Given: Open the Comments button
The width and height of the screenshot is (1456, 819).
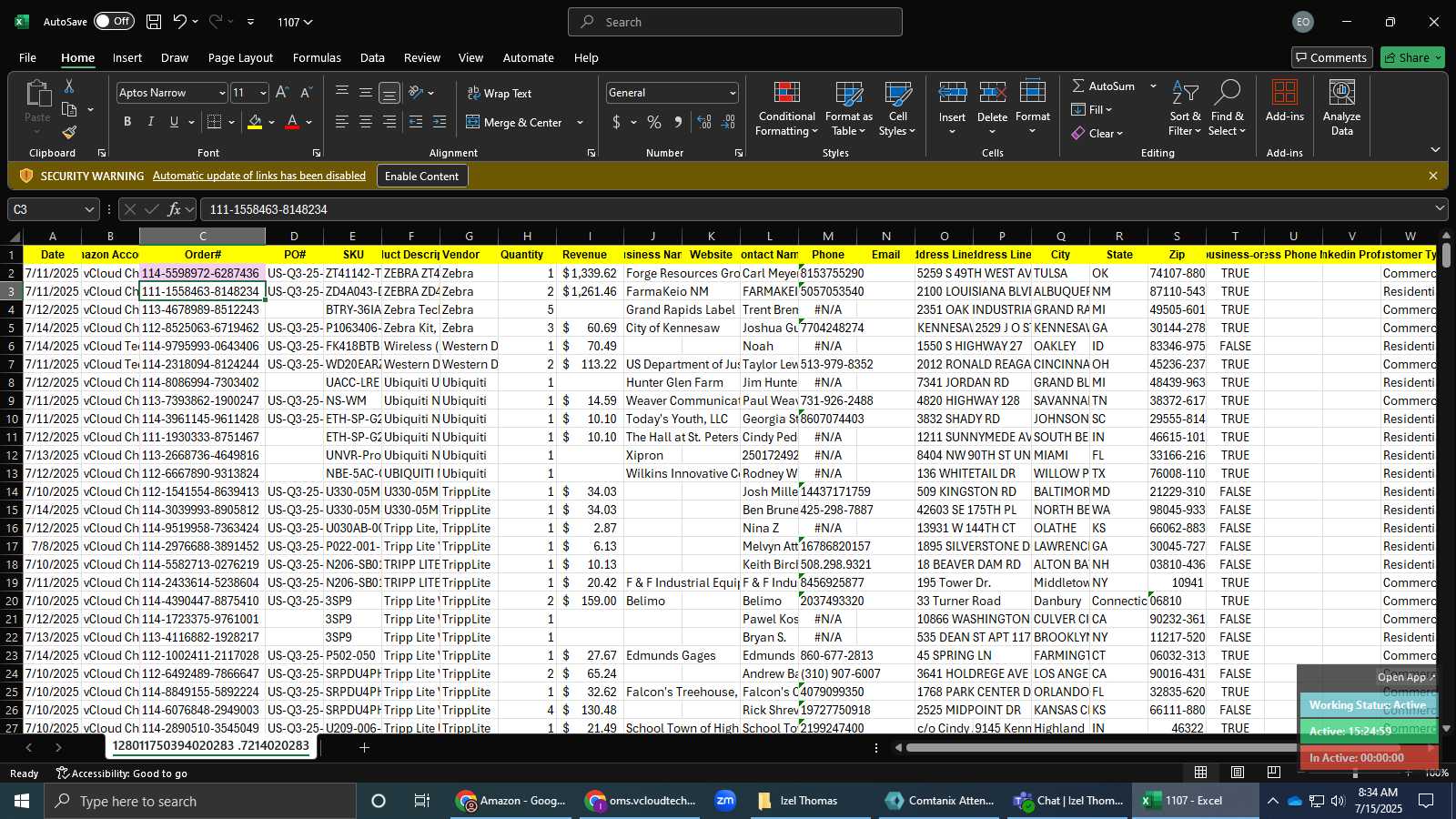Looking at the screenshot, I should pos(1331,57).
